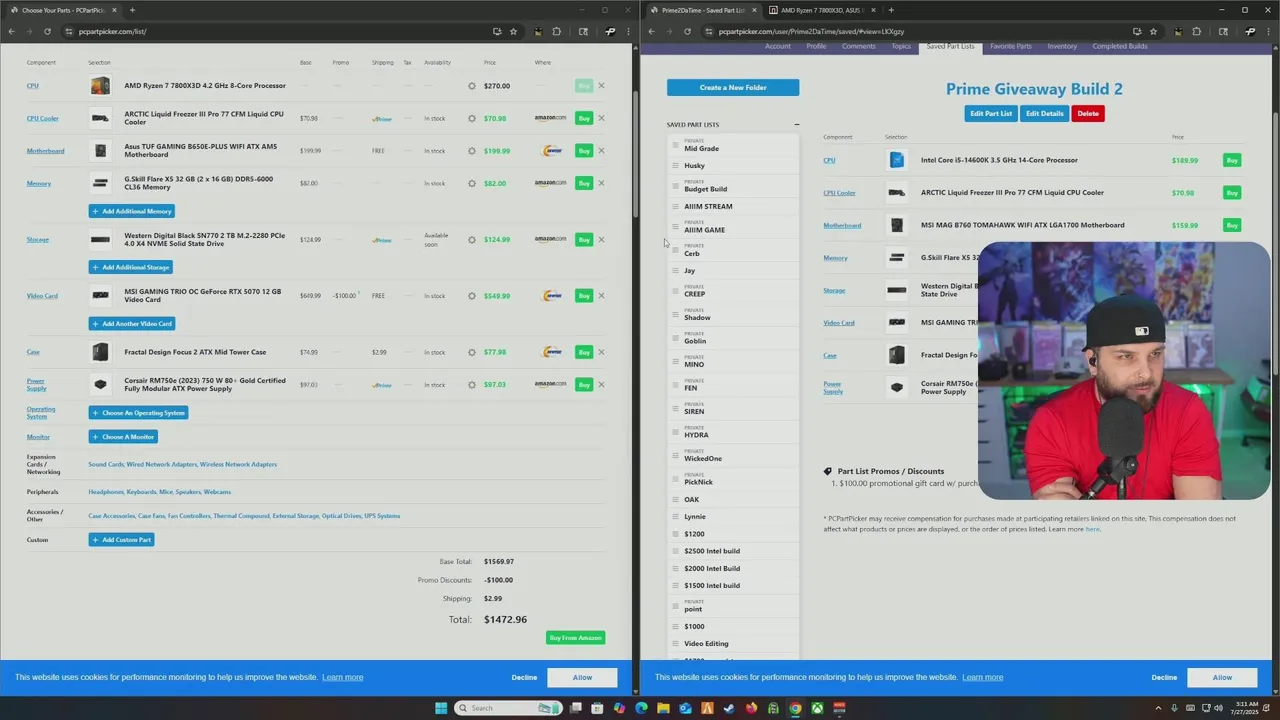
Task: Open Intel Core i5-14600K thumbnail in right window
Action: coord(897,160)
